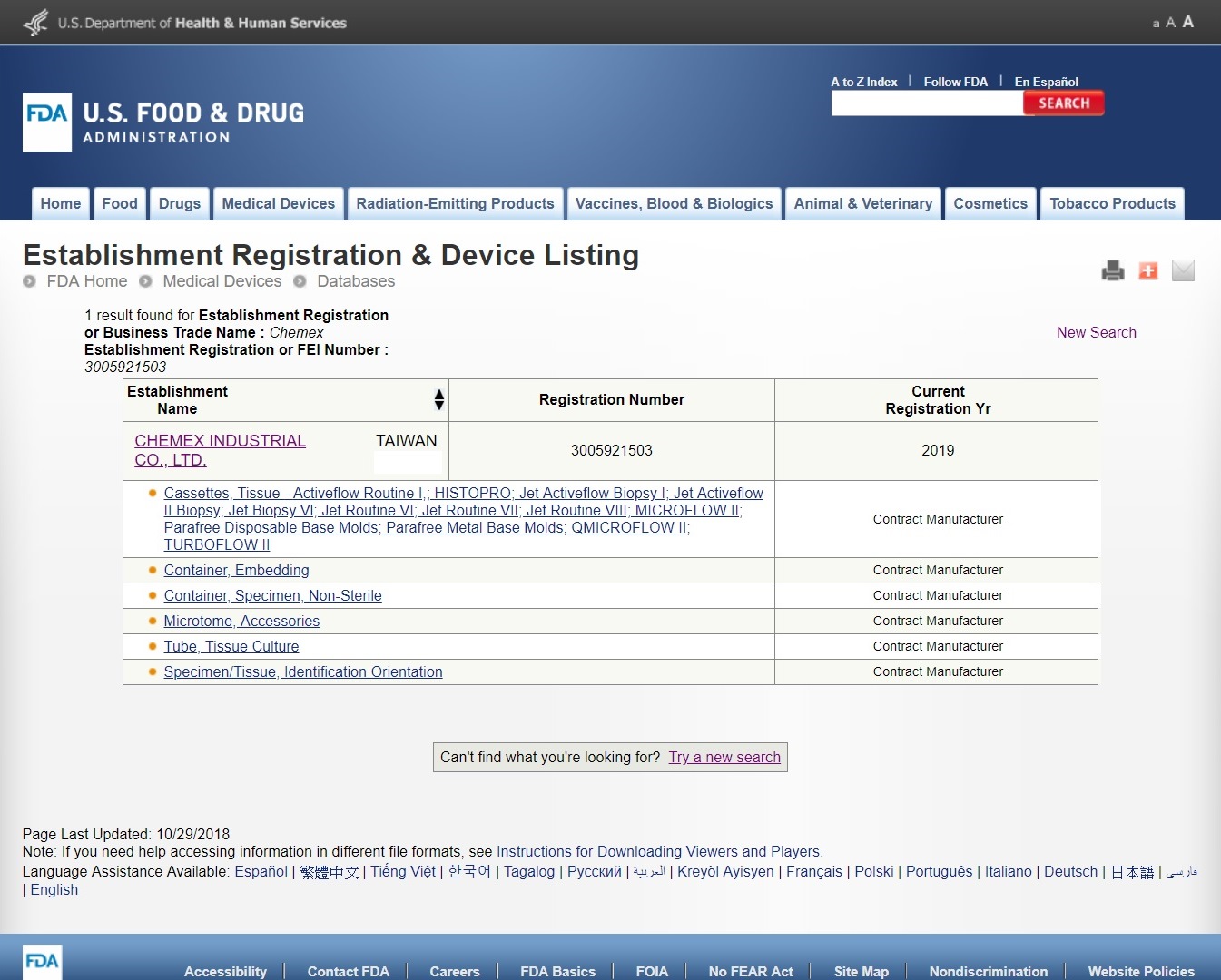Open the Home tab
Image resolution: width=1221 pixels, height=980 pixels.
[61, 204]
